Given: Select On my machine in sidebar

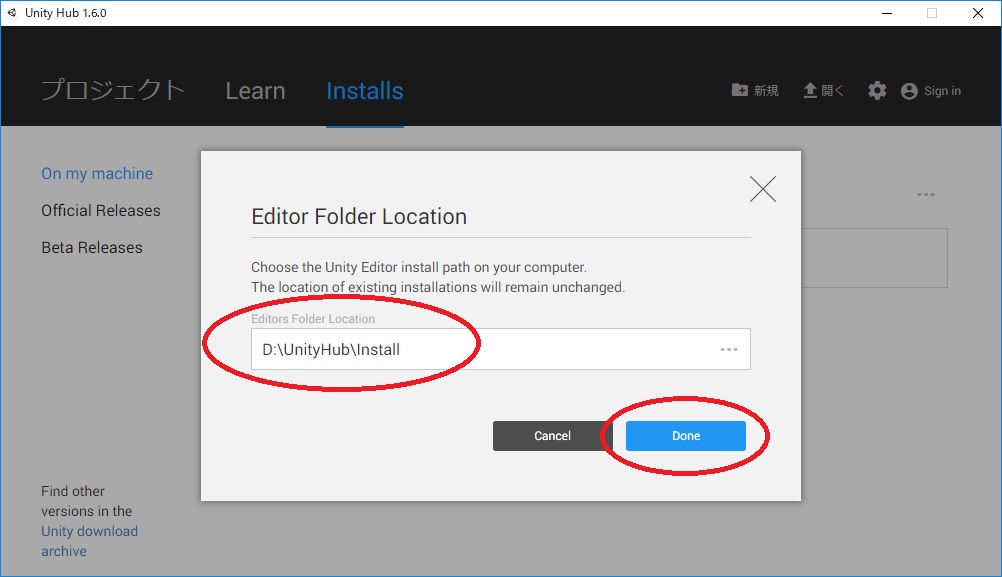Looking at the screenshot, I should 97,173.
